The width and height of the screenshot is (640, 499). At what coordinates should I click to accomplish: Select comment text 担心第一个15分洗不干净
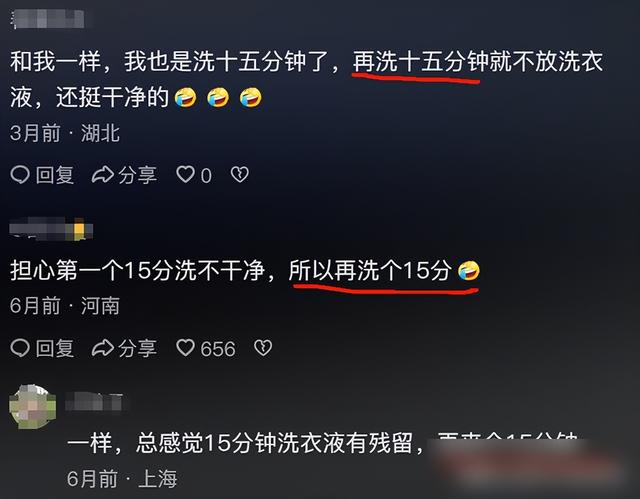(138, 270)
